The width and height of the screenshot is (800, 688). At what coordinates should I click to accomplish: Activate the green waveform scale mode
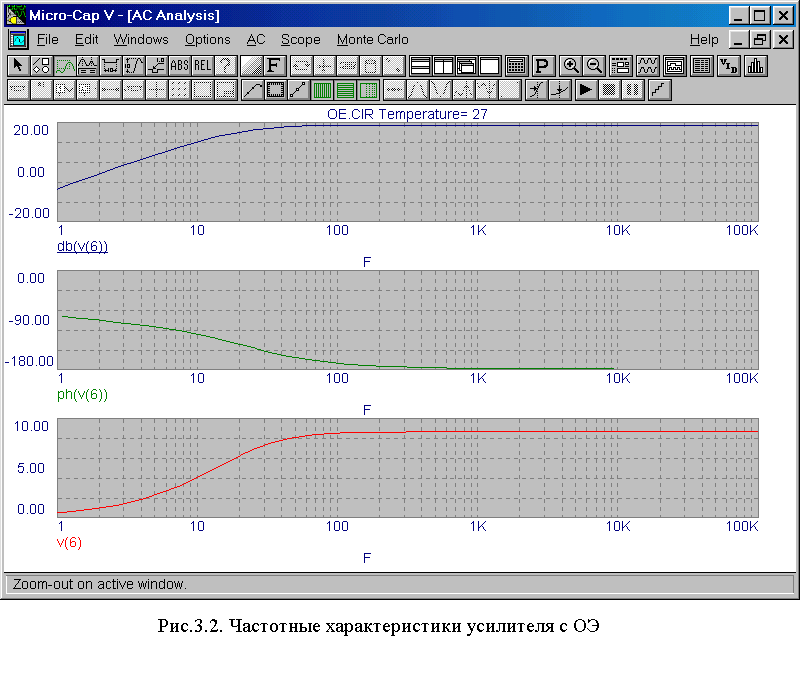pyautogui.click(x=64, y=66)
